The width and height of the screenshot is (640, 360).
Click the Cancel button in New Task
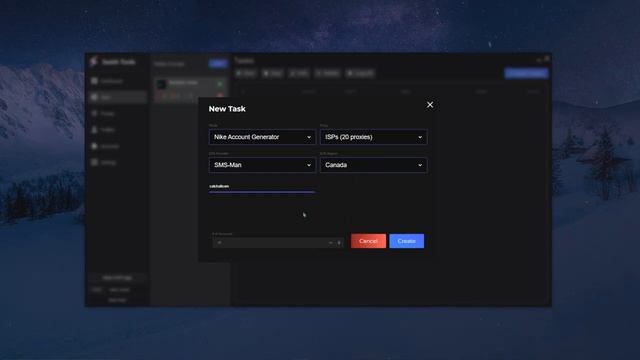(x=368, y=241)
